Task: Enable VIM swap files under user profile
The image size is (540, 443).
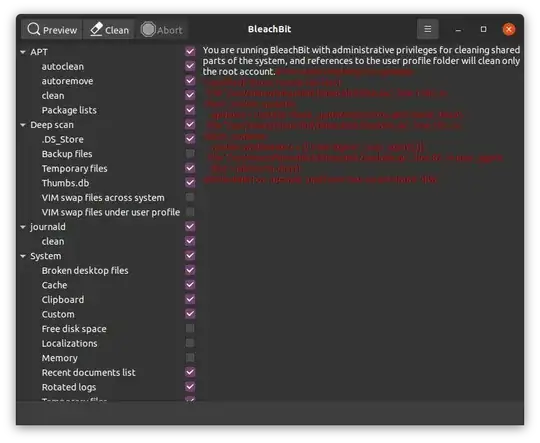Action: pyautogui.click(x=190, y=212)
